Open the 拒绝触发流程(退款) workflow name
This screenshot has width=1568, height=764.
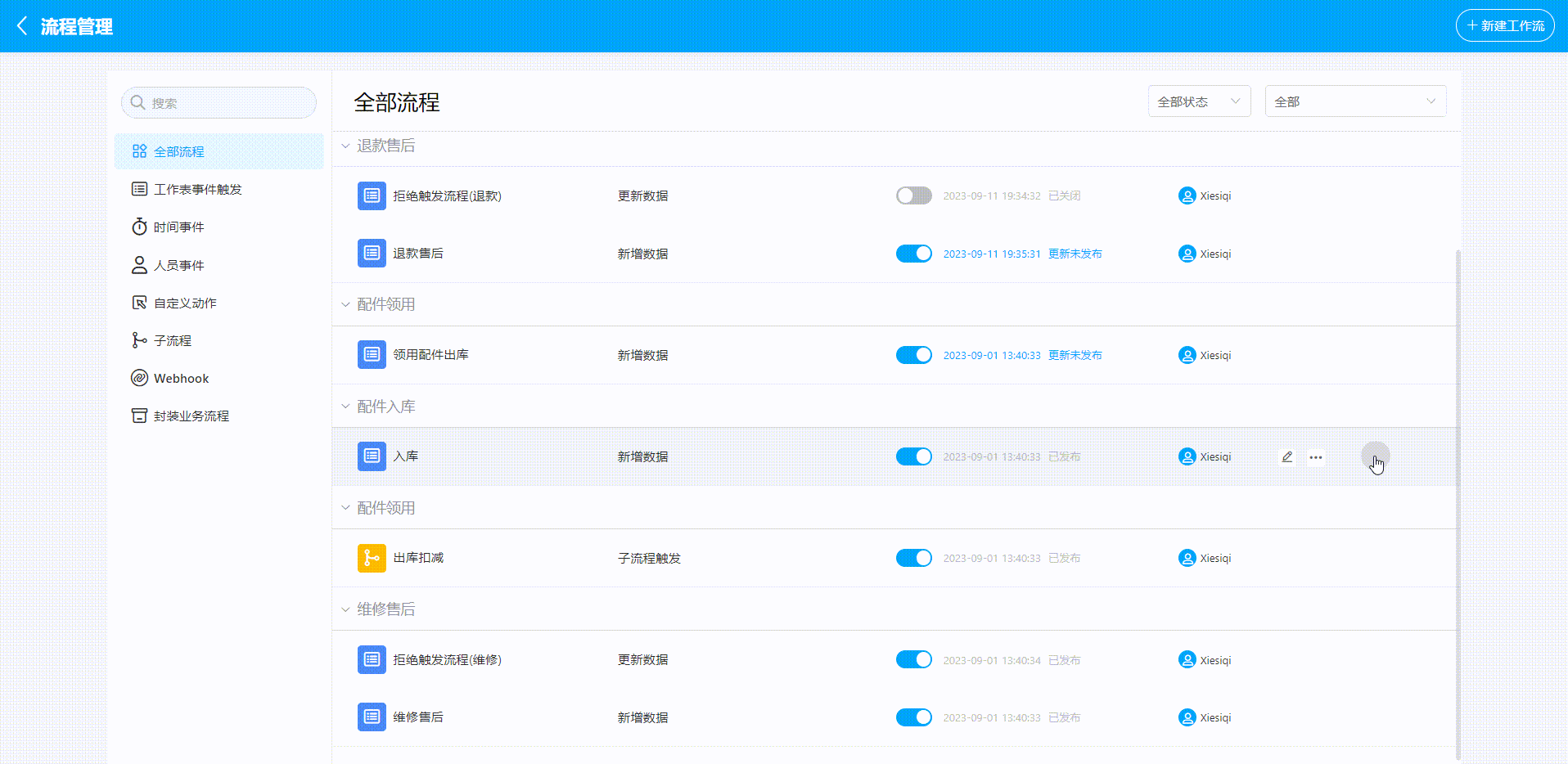[447, 195]
